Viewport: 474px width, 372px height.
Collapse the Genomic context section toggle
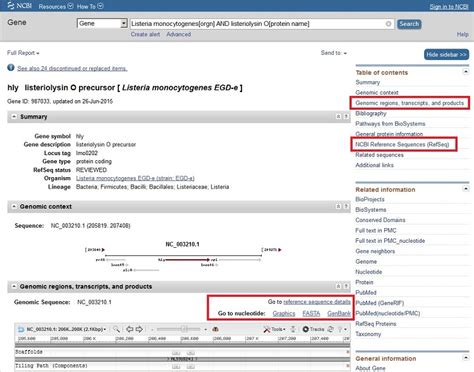(14, 206)
